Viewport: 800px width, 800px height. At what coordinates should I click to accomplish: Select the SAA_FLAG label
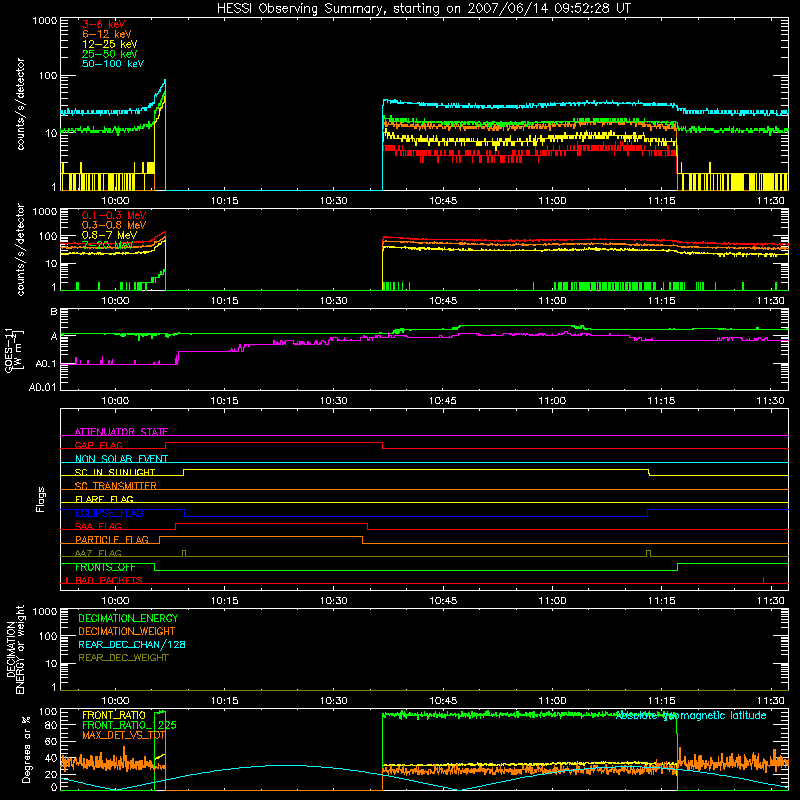click(98, 526)
